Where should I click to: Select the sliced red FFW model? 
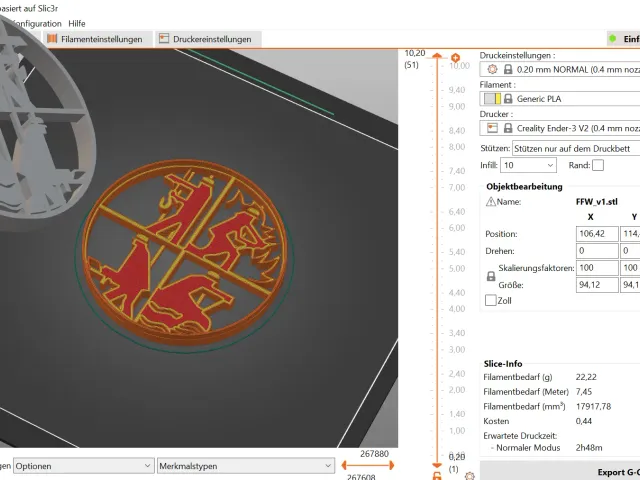point(184,253)
